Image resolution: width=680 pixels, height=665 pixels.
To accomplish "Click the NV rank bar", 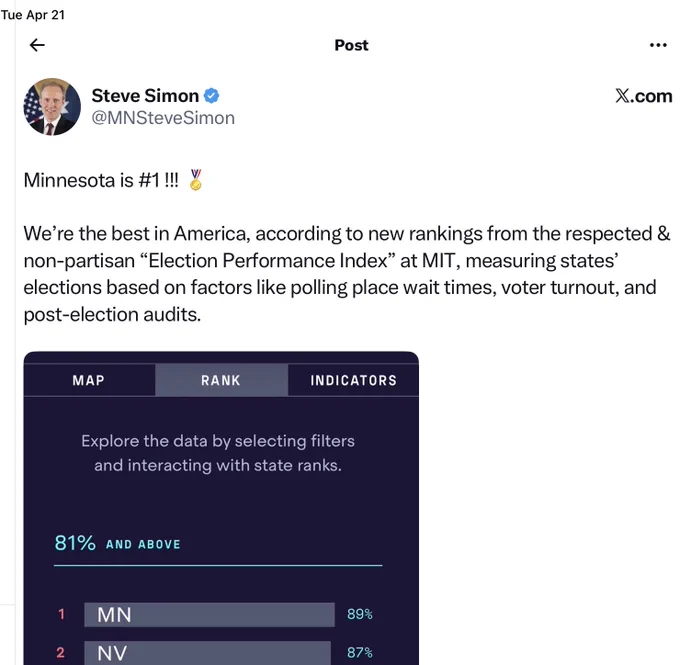I will click(x=208, y=652).
